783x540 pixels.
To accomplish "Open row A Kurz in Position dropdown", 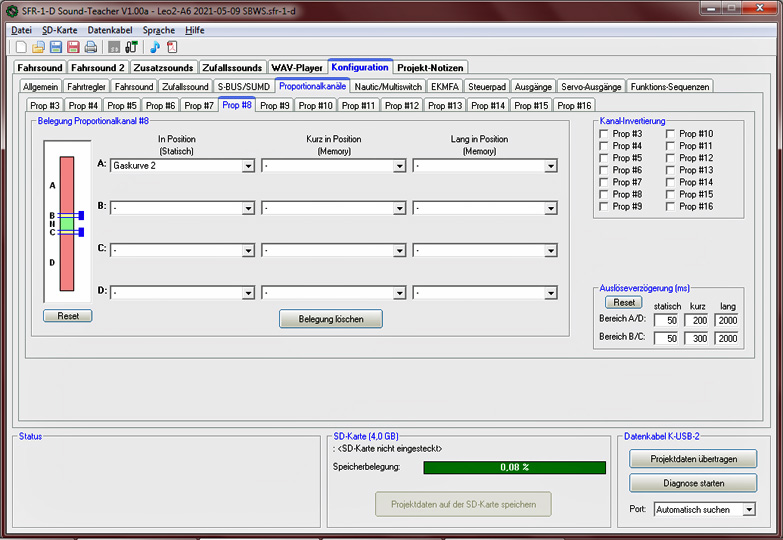I will (x=334, y=166).
